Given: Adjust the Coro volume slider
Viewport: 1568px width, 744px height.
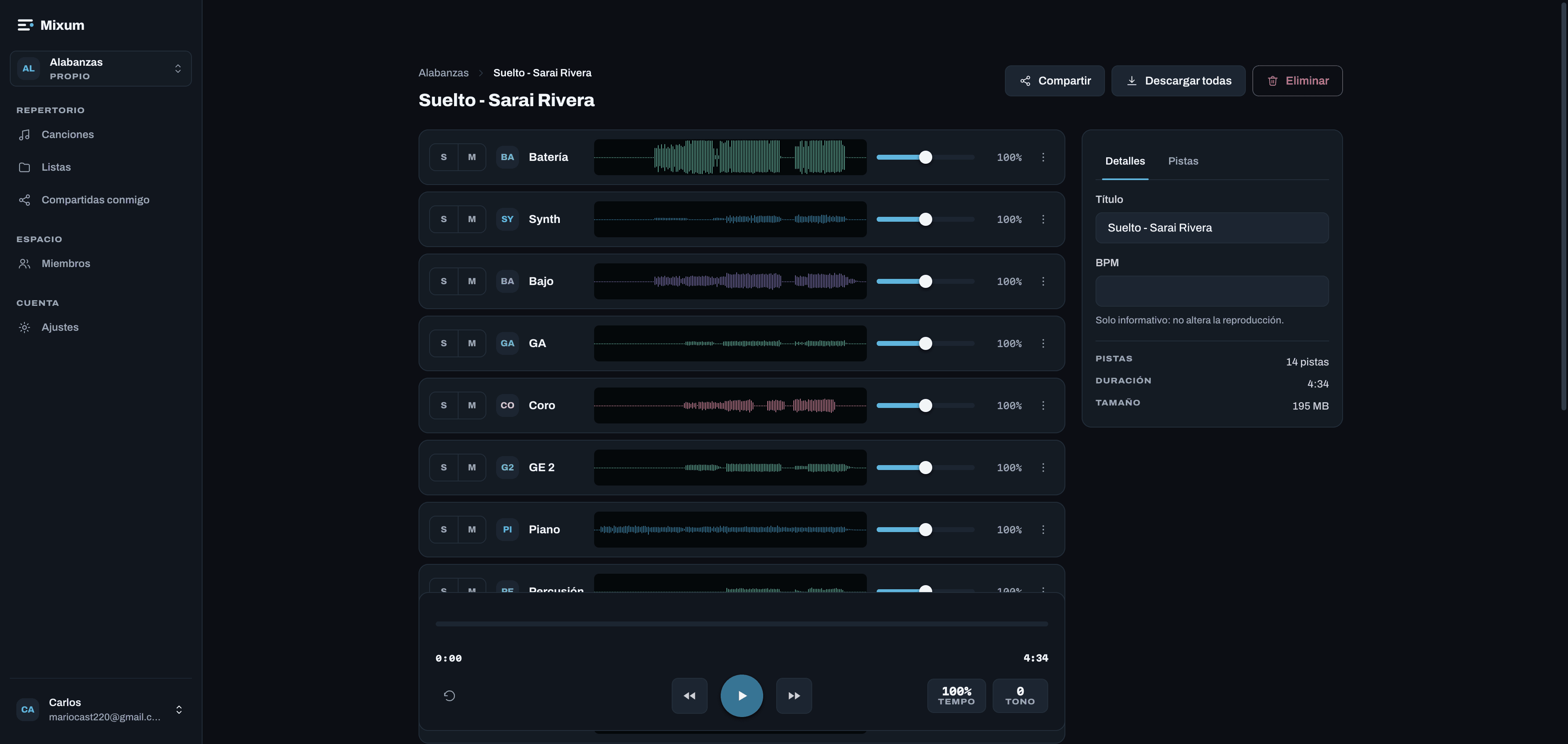Looking at the screenshot, I should pos(925,405).
